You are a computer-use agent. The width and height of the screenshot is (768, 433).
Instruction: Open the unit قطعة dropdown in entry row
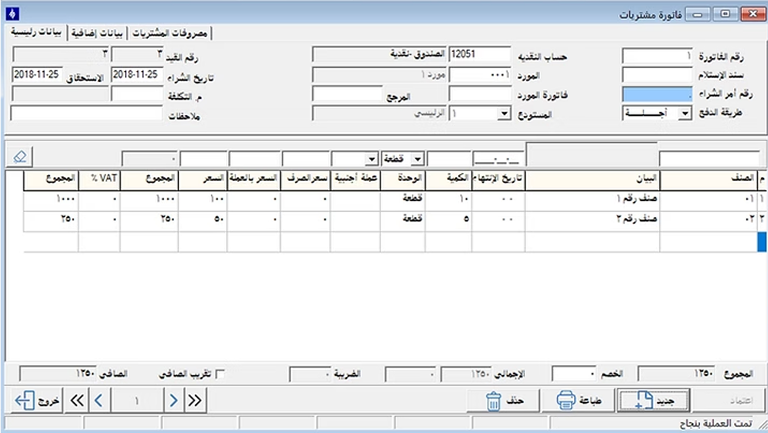coord(417,159)
